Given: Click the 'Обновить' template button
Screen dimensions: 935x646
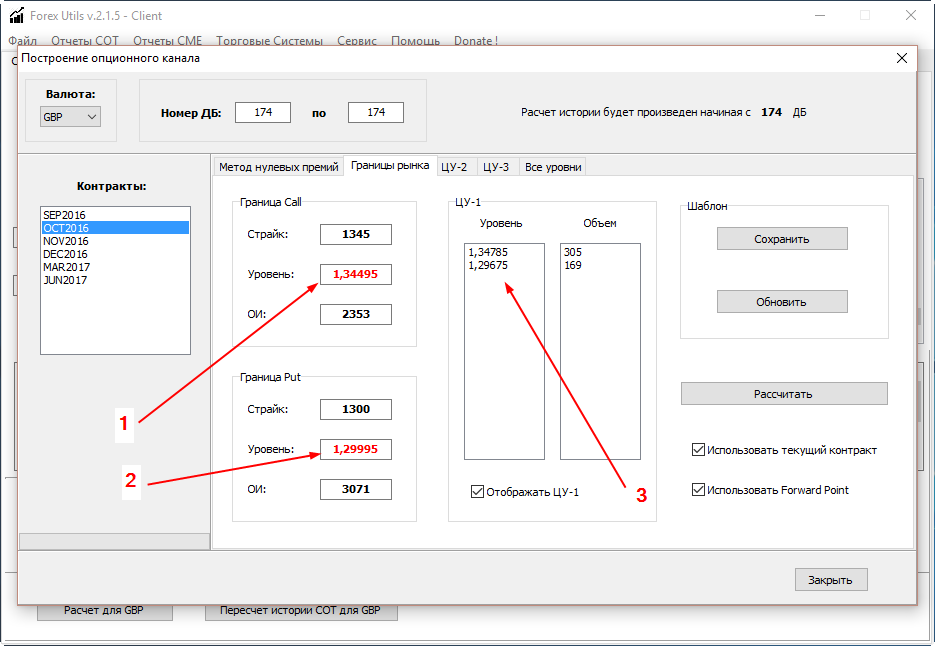Looking at the screenshot, I should coord(782,302).
